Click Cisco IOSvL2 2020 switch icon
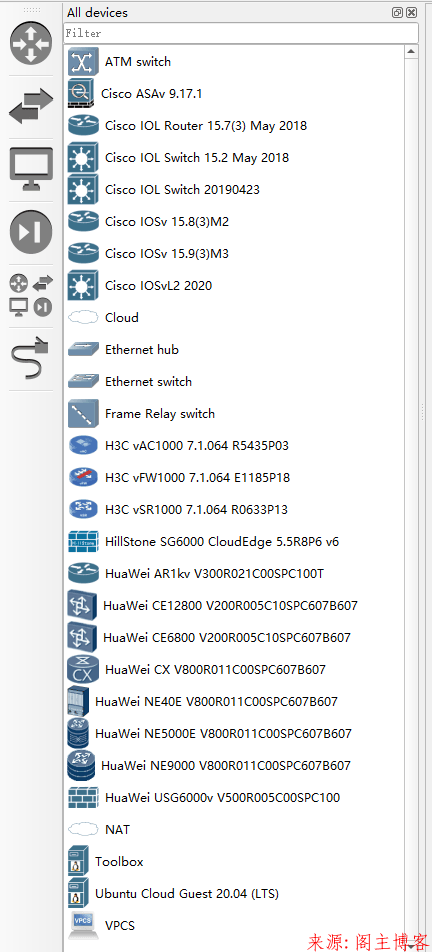The width and height of the screenshot is (432, 952). pos(83,286)
